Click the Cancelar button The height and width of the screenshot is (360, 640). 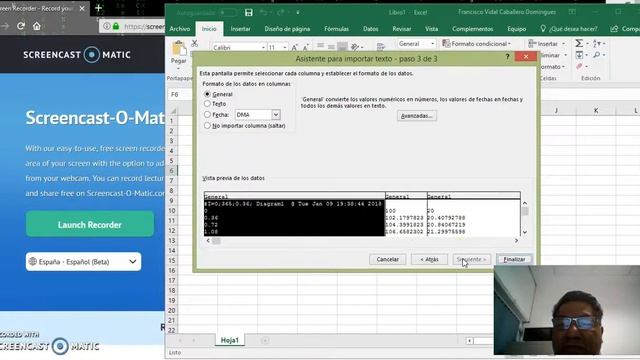click(387, 259)
